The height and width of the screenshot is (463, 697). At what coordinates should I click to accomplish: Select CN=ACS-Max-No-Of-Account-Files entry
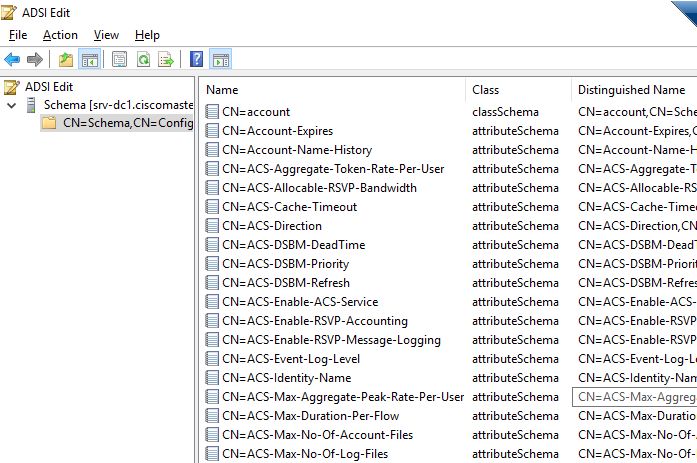point(317,435)
